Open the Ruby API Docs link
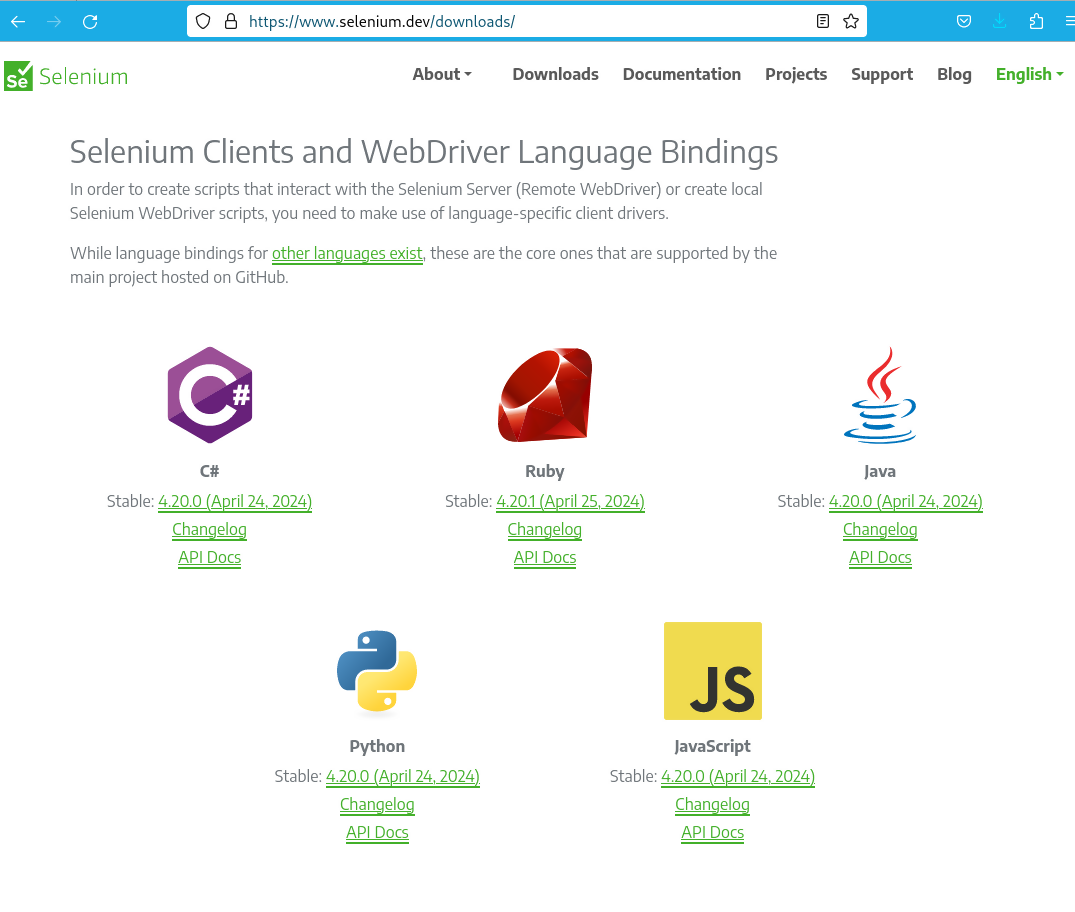 coord(545,557)
